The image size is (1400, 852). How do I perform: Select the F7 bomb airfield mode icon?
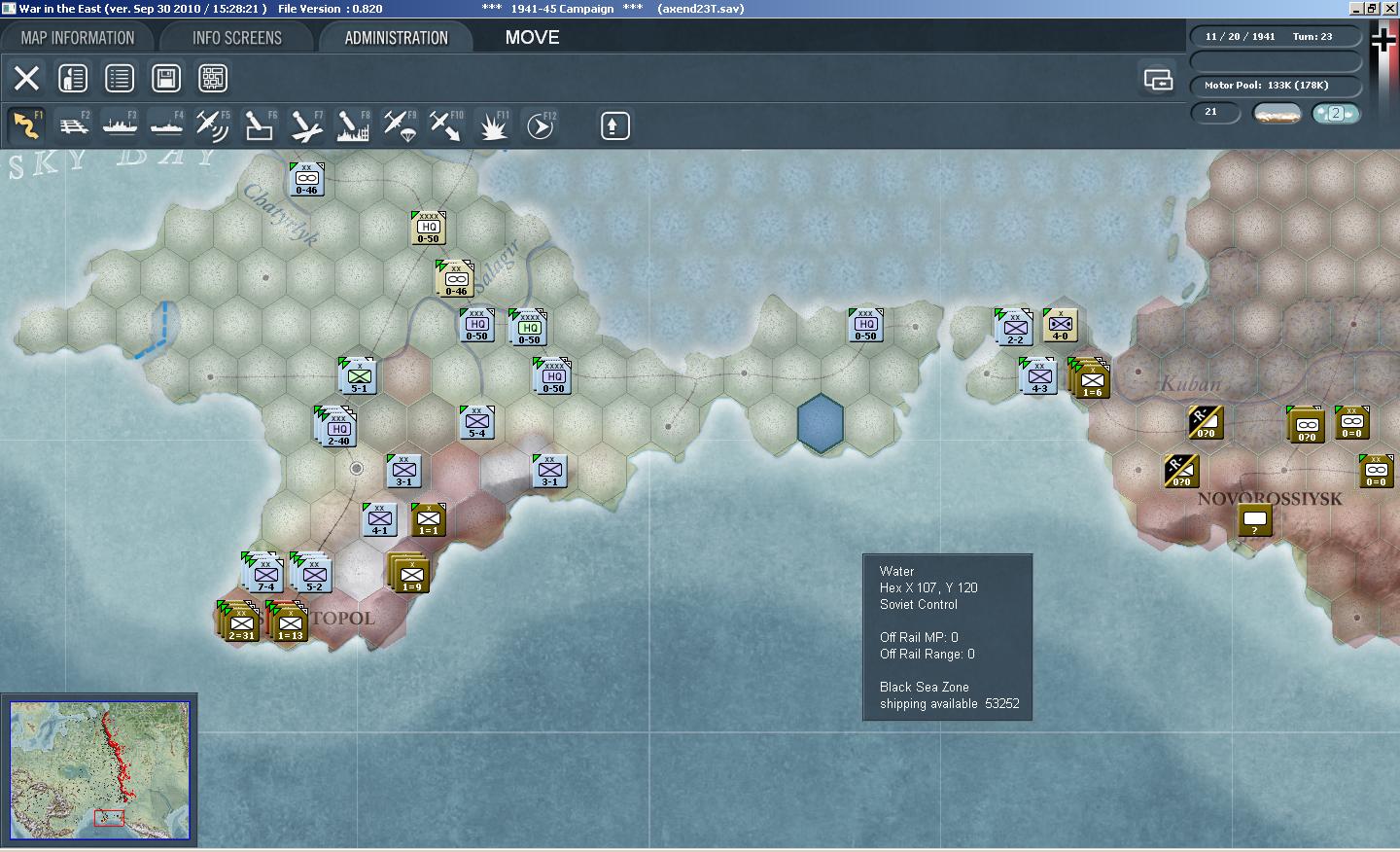pos(306,125)
